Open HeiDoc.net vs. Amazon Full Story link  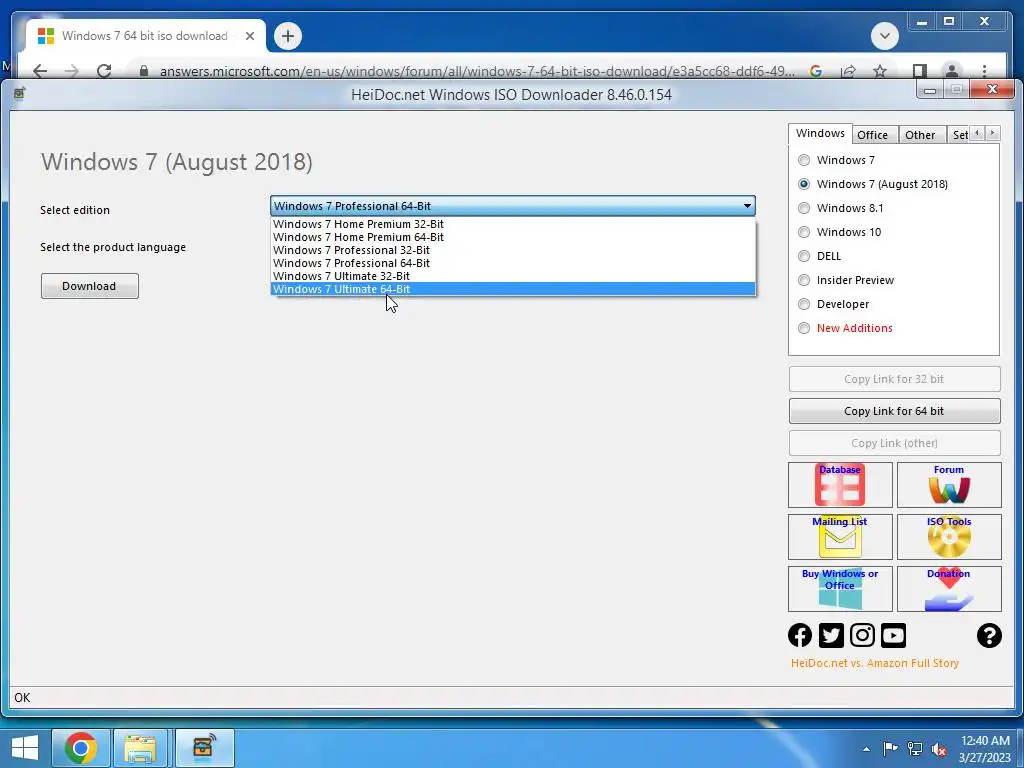pos(874,663)
